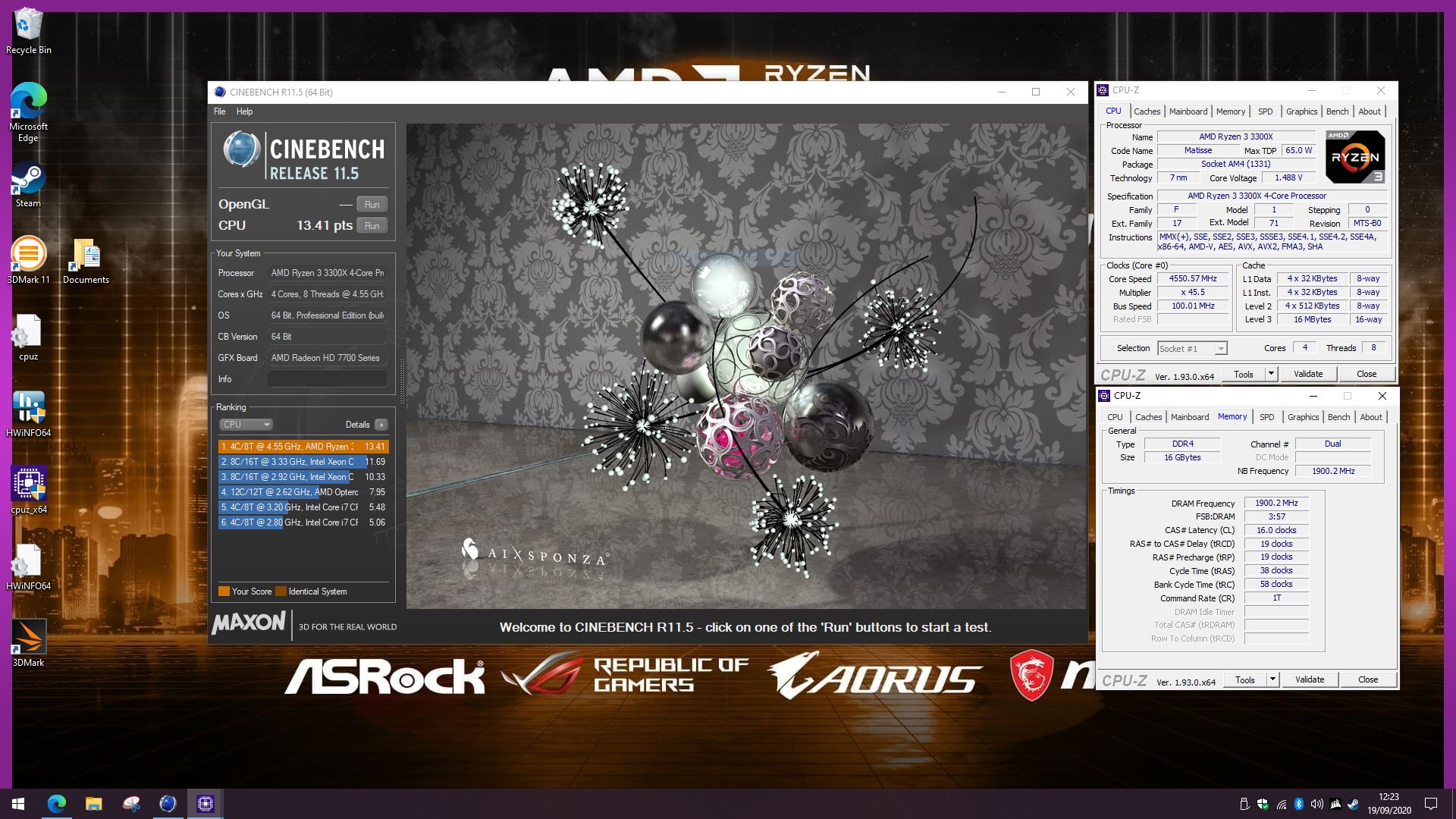This screenshot has height=819, width=1456.
Task: Open Edge from the taskbar
Action: pyautogui.click(x=57, y=804)
